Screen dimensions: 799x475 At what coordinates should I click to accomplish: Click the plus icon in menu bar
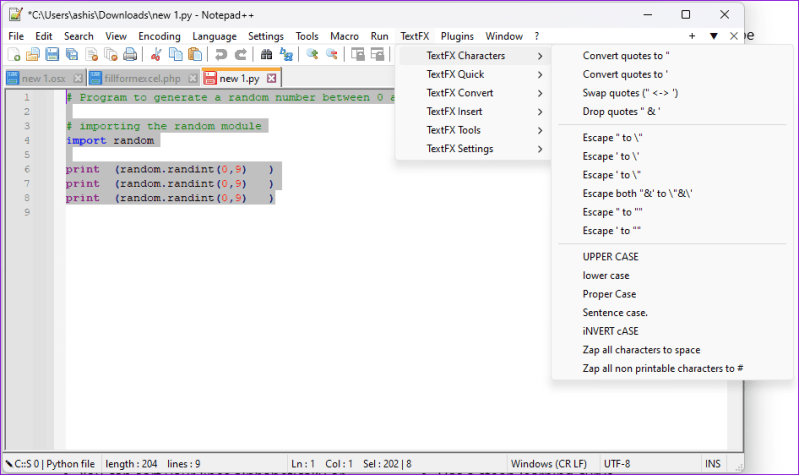[x=691, y=36]
